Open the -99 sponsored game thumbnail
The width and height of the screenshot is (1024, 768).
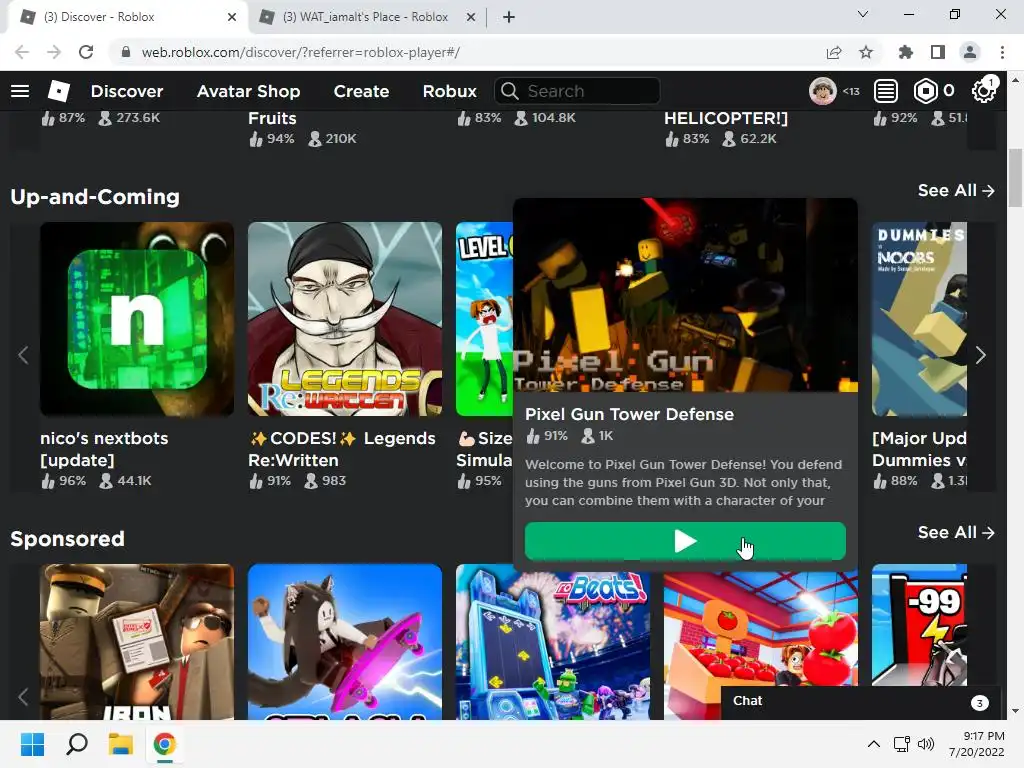919,626
